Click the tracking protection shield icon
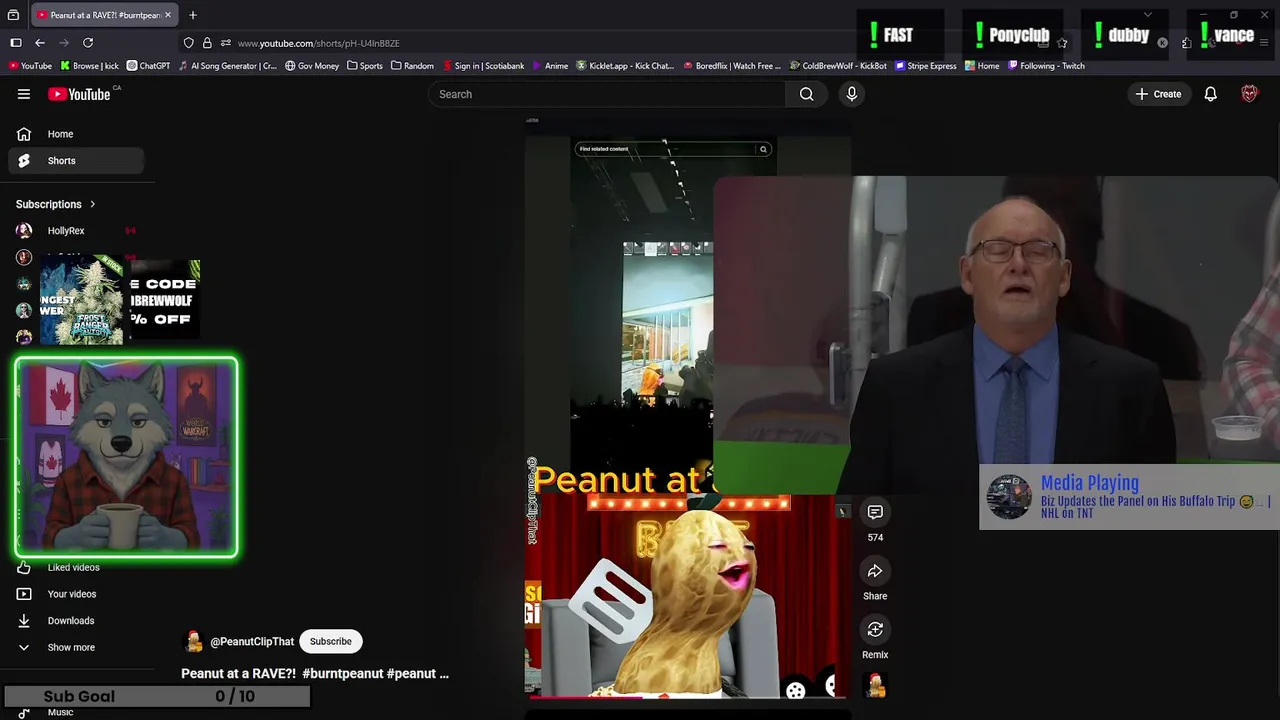Viewport: 1280px width, 720px height. pos(188,43)
